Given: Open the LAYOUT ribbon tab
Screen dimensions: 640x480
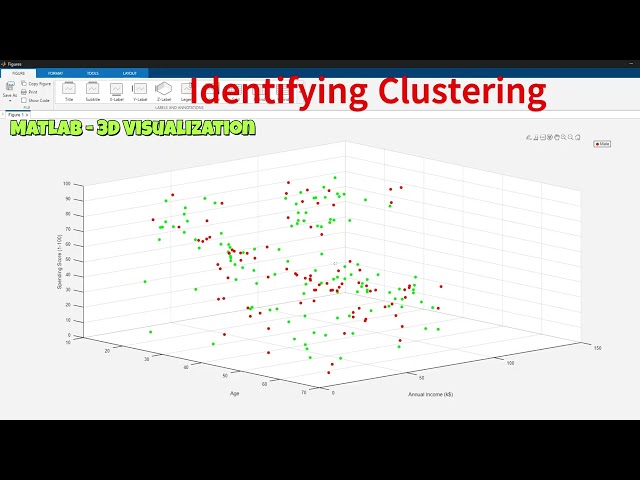Looking at the screenshot, I should click(x=129, y=73).
